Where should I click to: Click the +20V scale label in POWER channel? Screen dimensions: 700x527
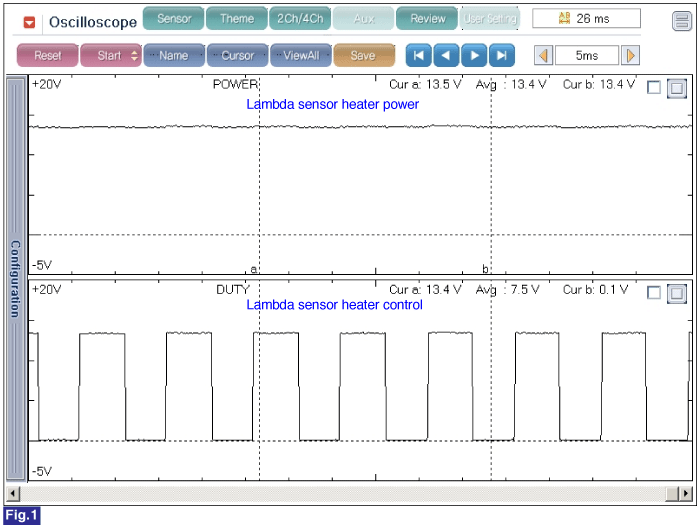tap(46, 84)
